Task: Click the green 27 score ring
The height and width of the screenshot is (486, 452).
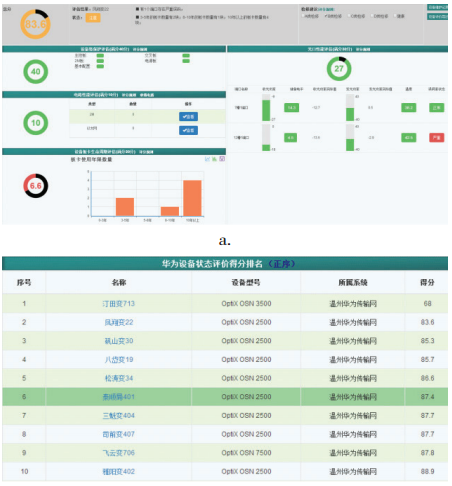Action: 339,69
